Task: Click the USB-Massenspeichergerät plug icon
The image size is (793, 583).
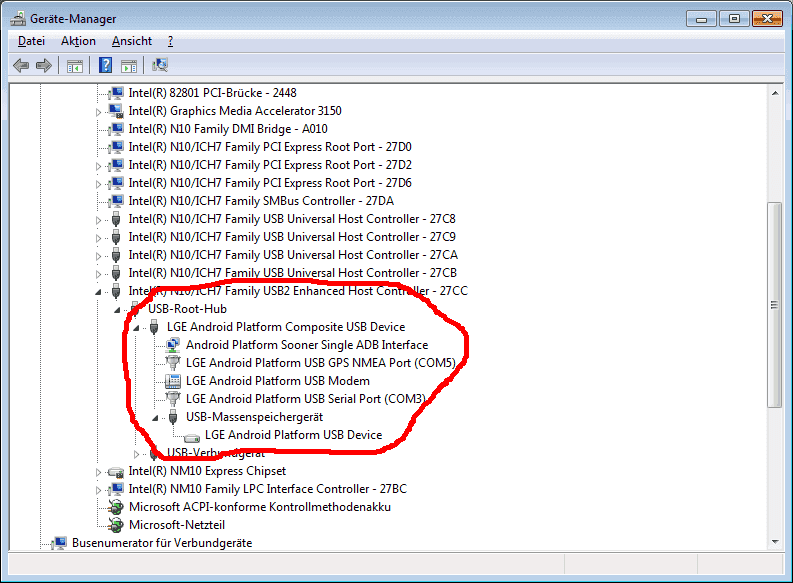Action: (x=173, y=417)
